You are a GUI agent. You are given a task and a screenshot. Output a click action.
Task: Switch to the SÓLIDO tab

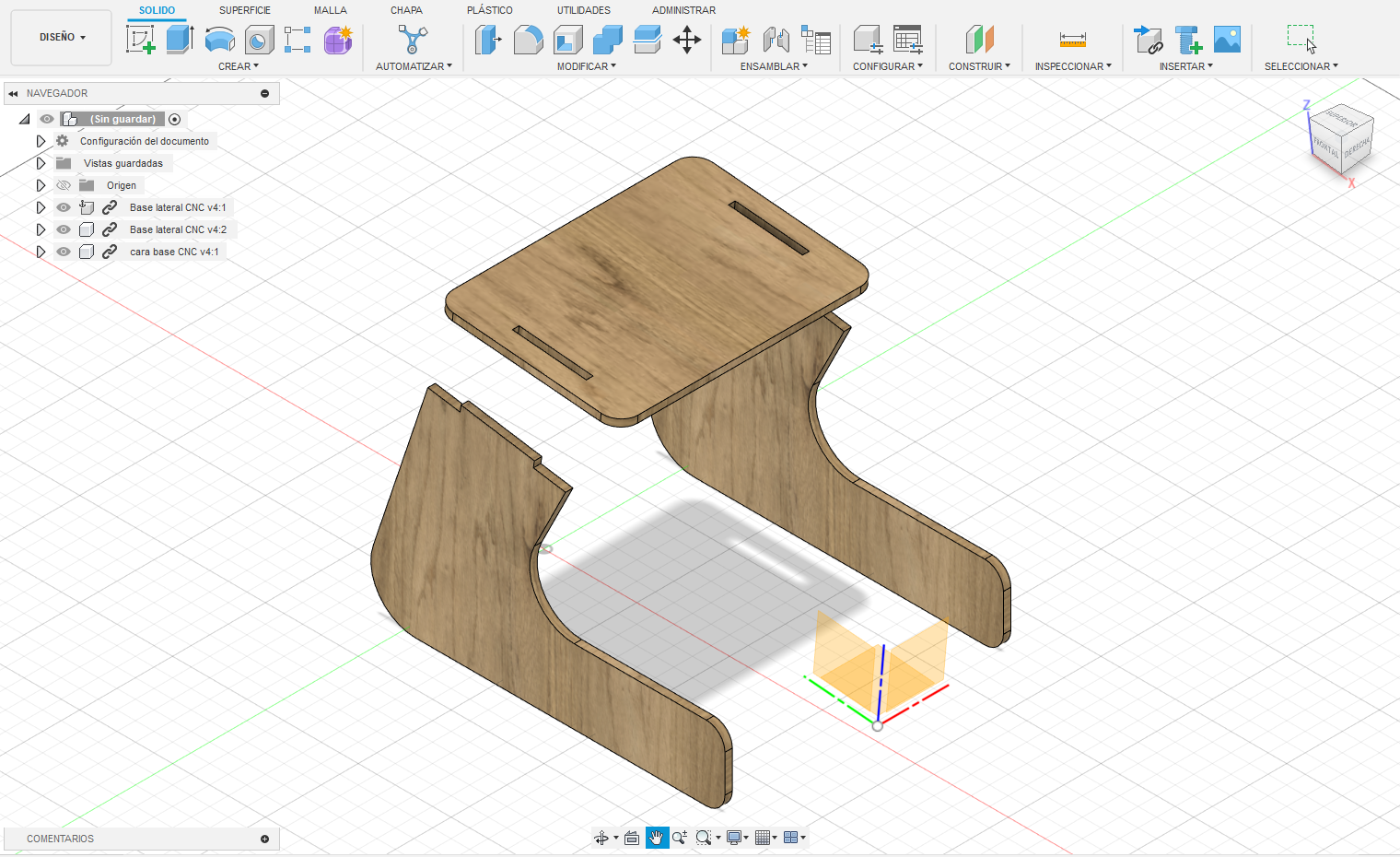(x=157, y=10)
